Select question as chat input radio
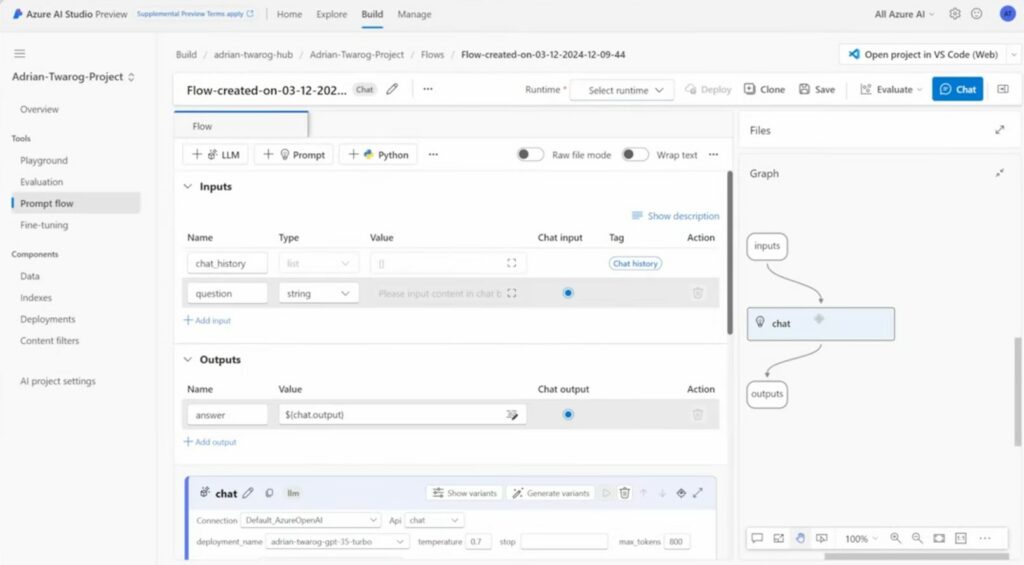The image size is (1024, 565). coord(568,293)
